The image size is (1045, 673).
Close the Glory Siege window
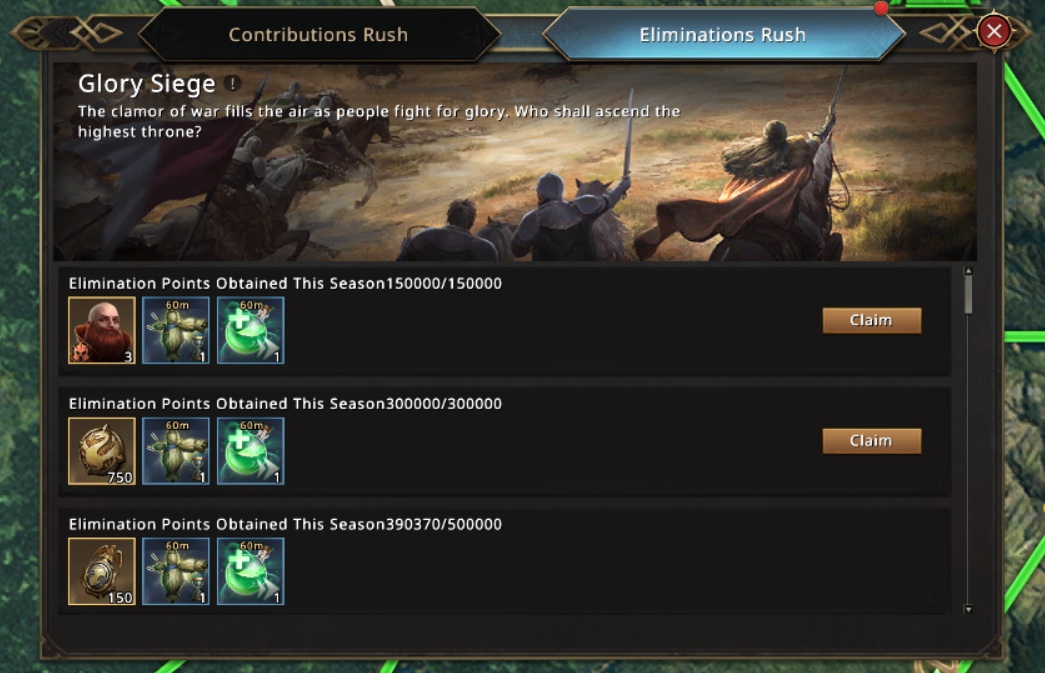tap(994, 32)
